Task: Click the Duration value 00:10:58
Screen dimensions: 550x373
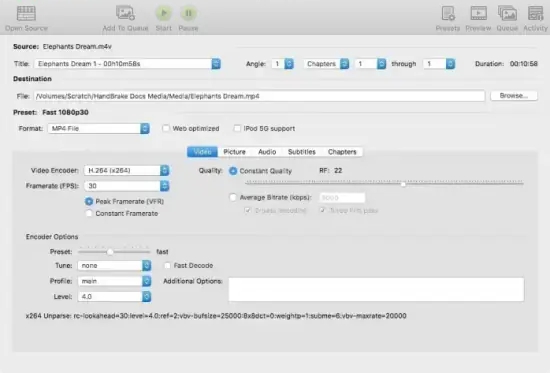Action: 524,64
